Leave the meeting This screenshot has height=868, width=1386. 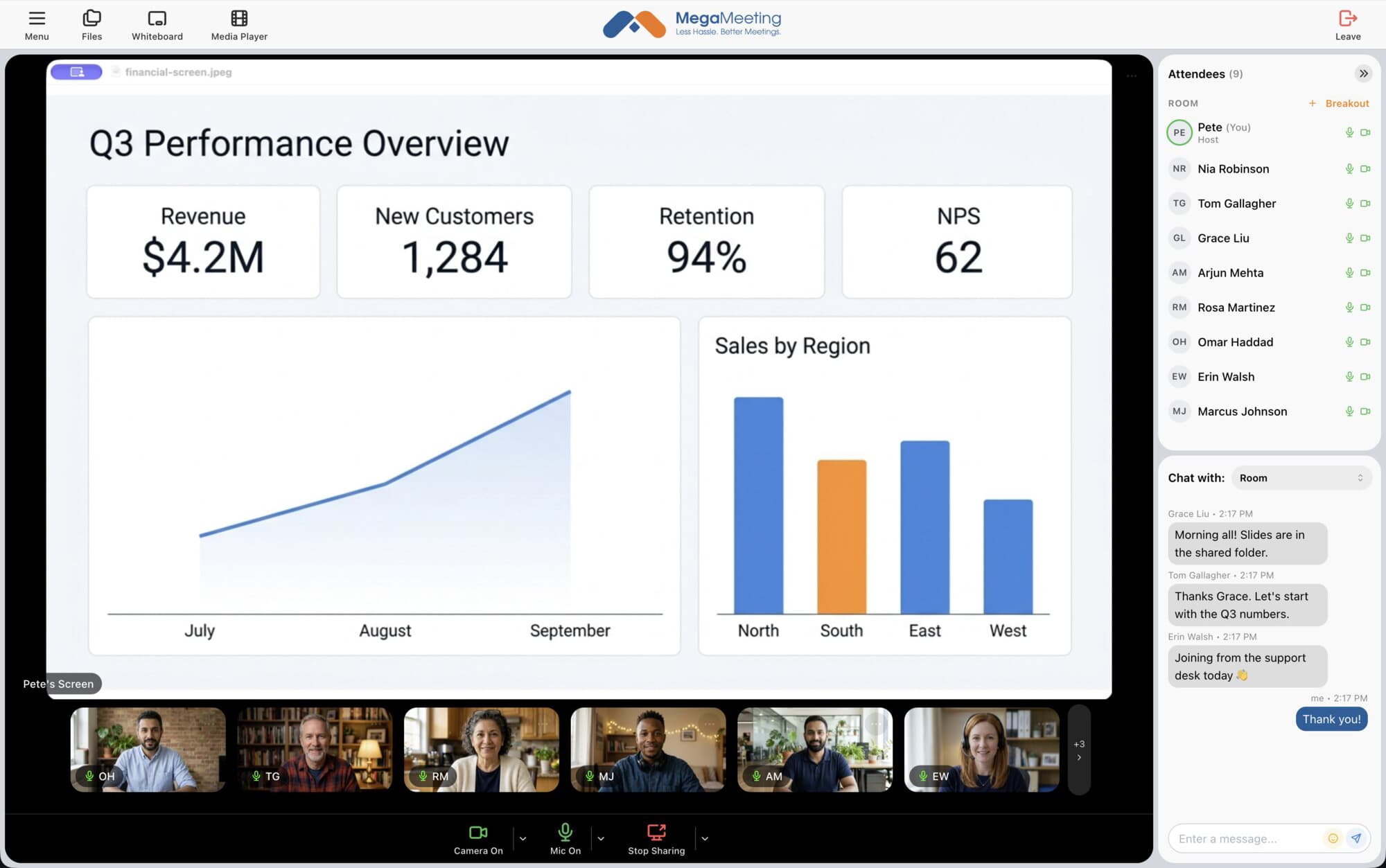coord(1348,25)
